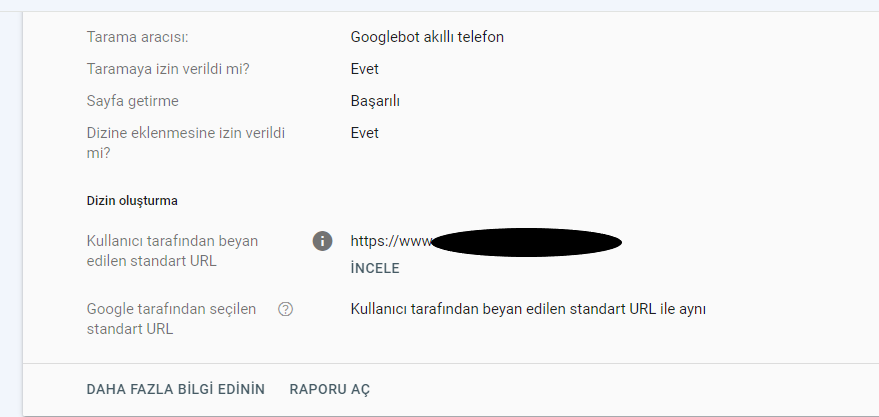
Task: Click the https://www canonical URL text
Action: click(392, 242)
